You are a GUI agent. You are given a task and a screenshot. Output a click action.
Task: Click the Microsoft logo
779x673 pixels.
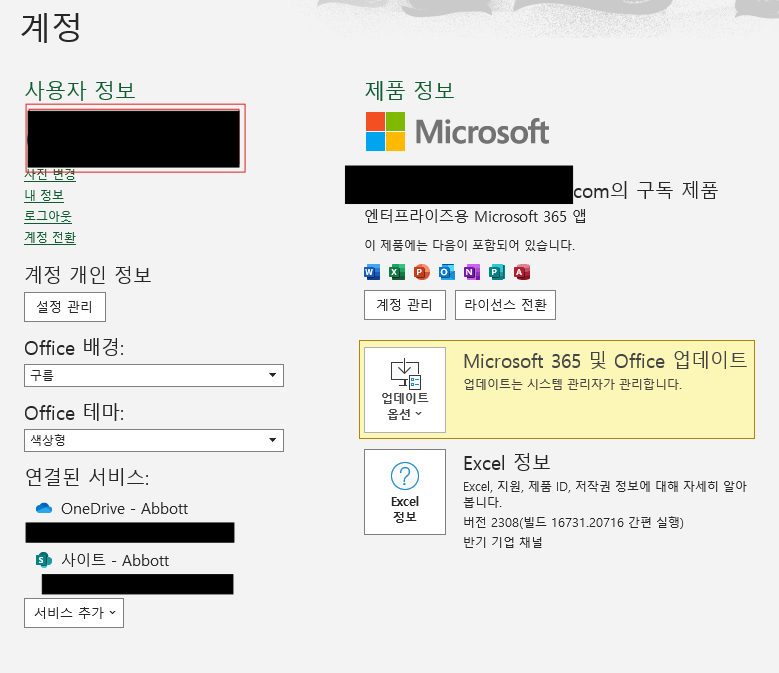pos(457,132)
